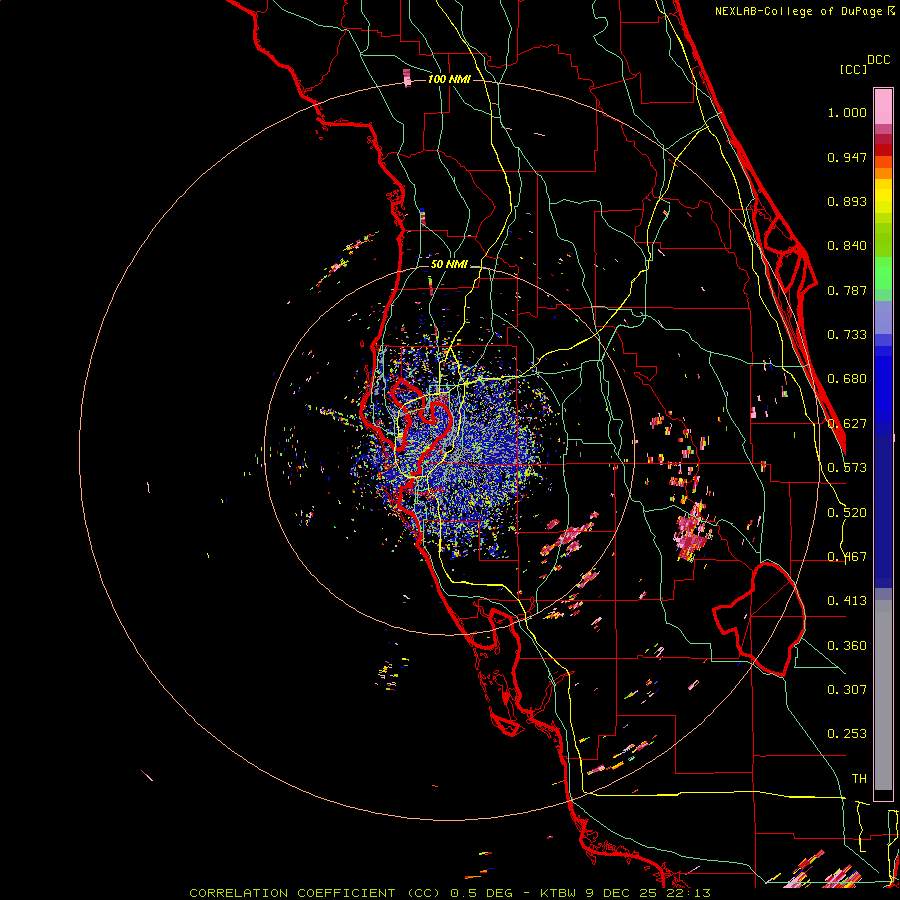
Task: Click the 0.413 value on color scale
Action: [x=847, y=601]
